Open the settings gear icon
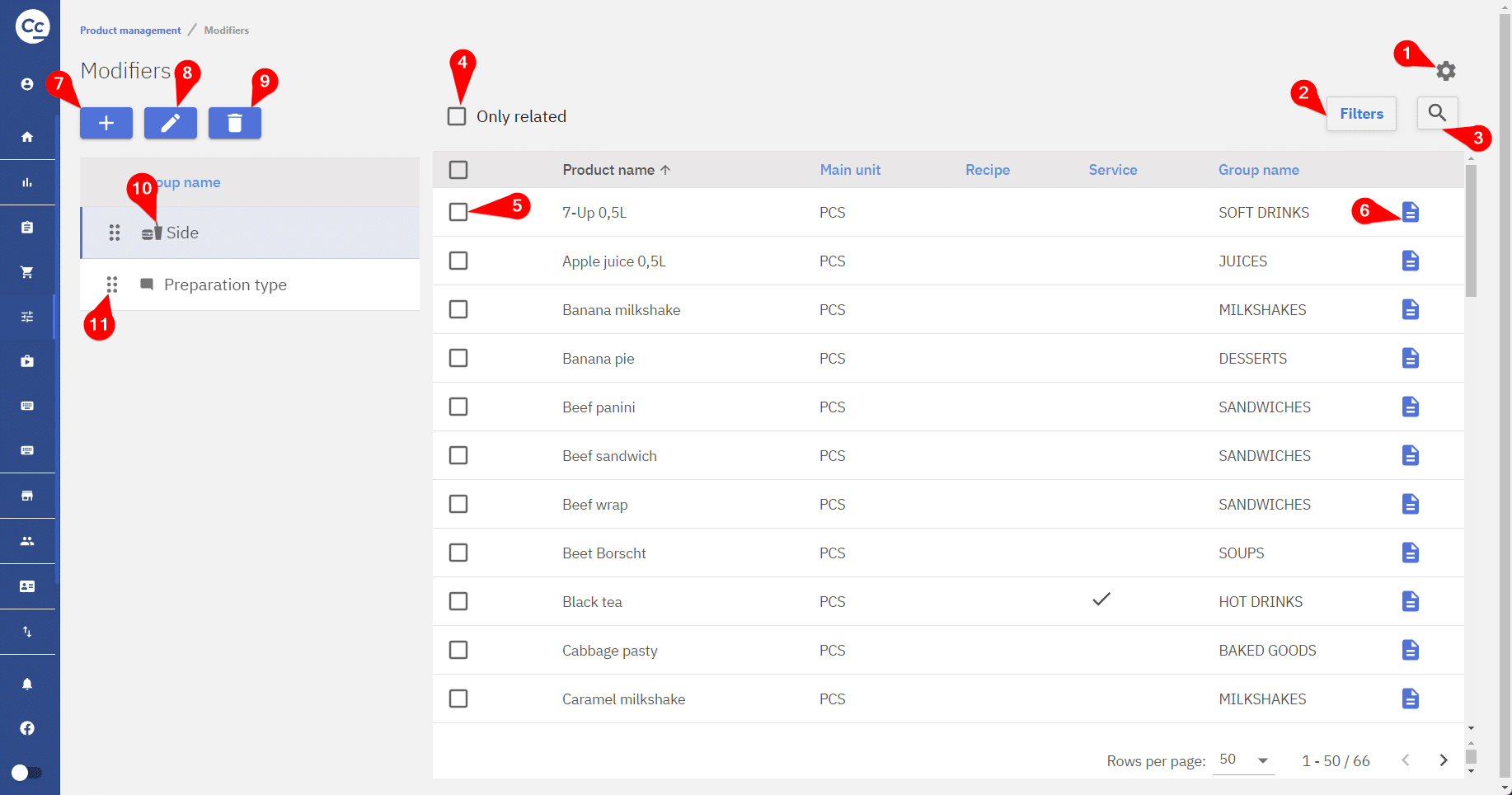The width and height of the screenshot is (1512, 795). (1445, 71)
